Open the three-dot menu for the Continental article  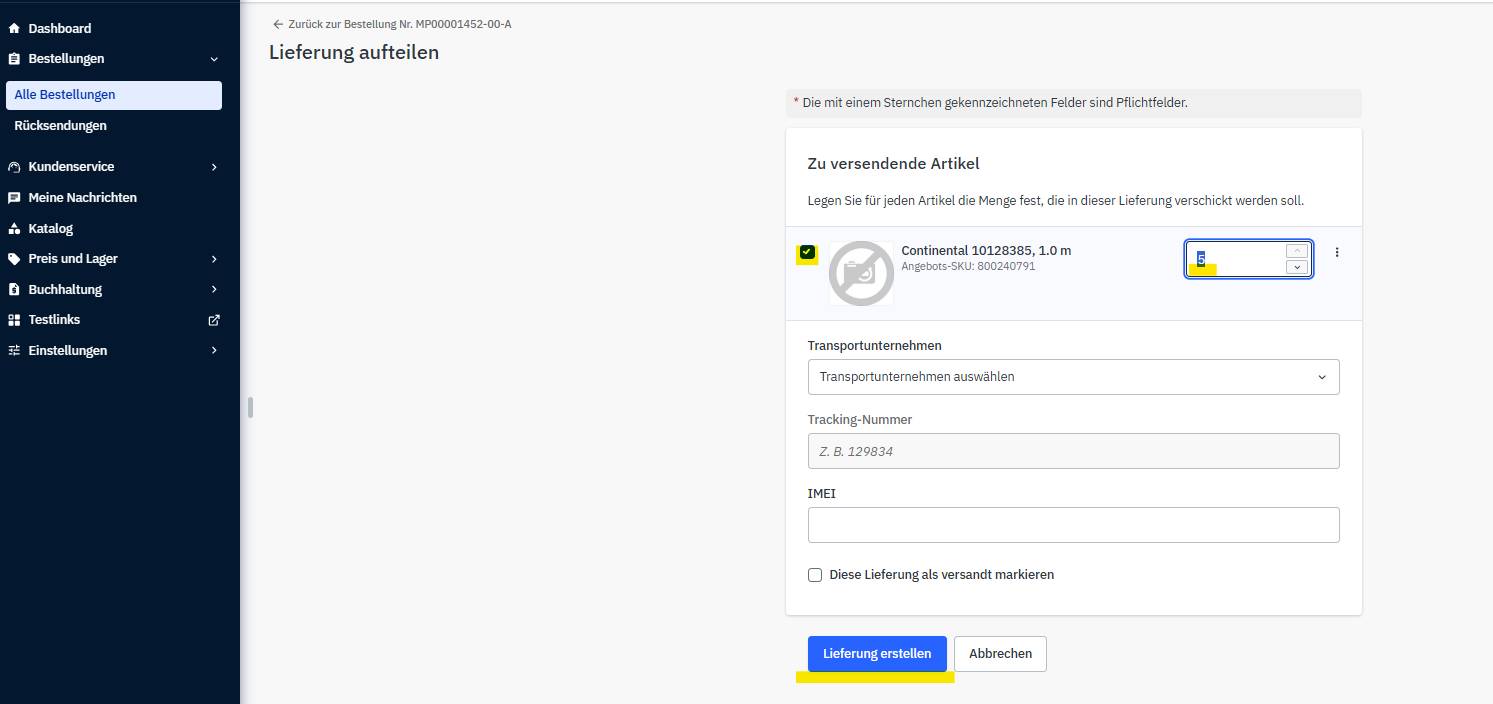coord(1337,253)
